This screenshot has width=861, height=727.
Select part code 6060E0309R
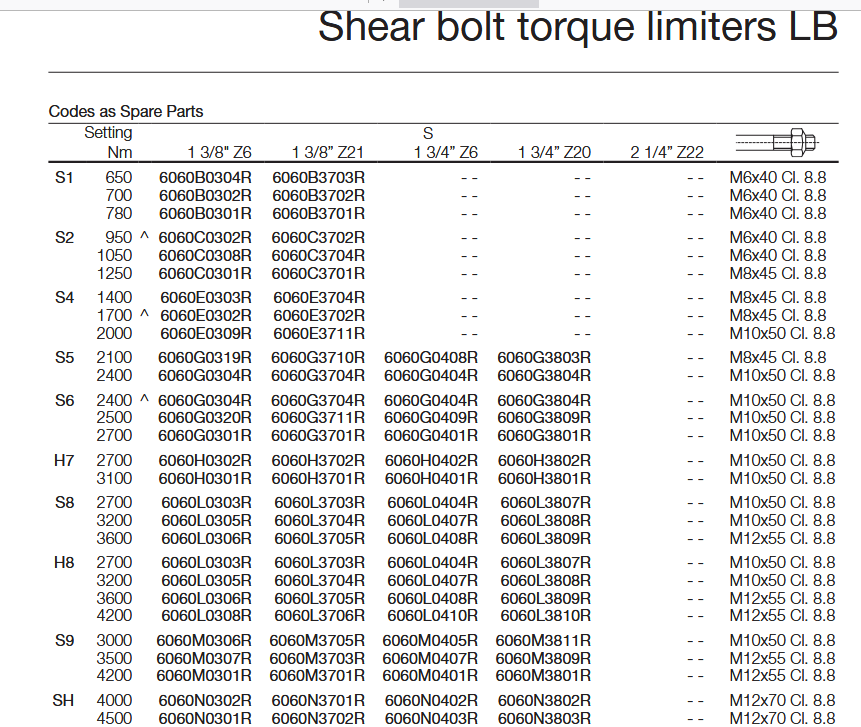coord(206,334)
